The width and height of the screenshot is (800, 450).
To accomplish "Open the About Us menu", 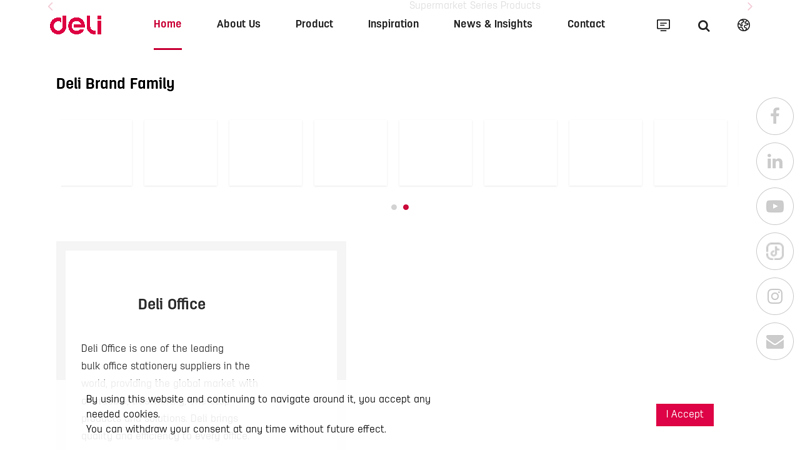I will (238, 24).
